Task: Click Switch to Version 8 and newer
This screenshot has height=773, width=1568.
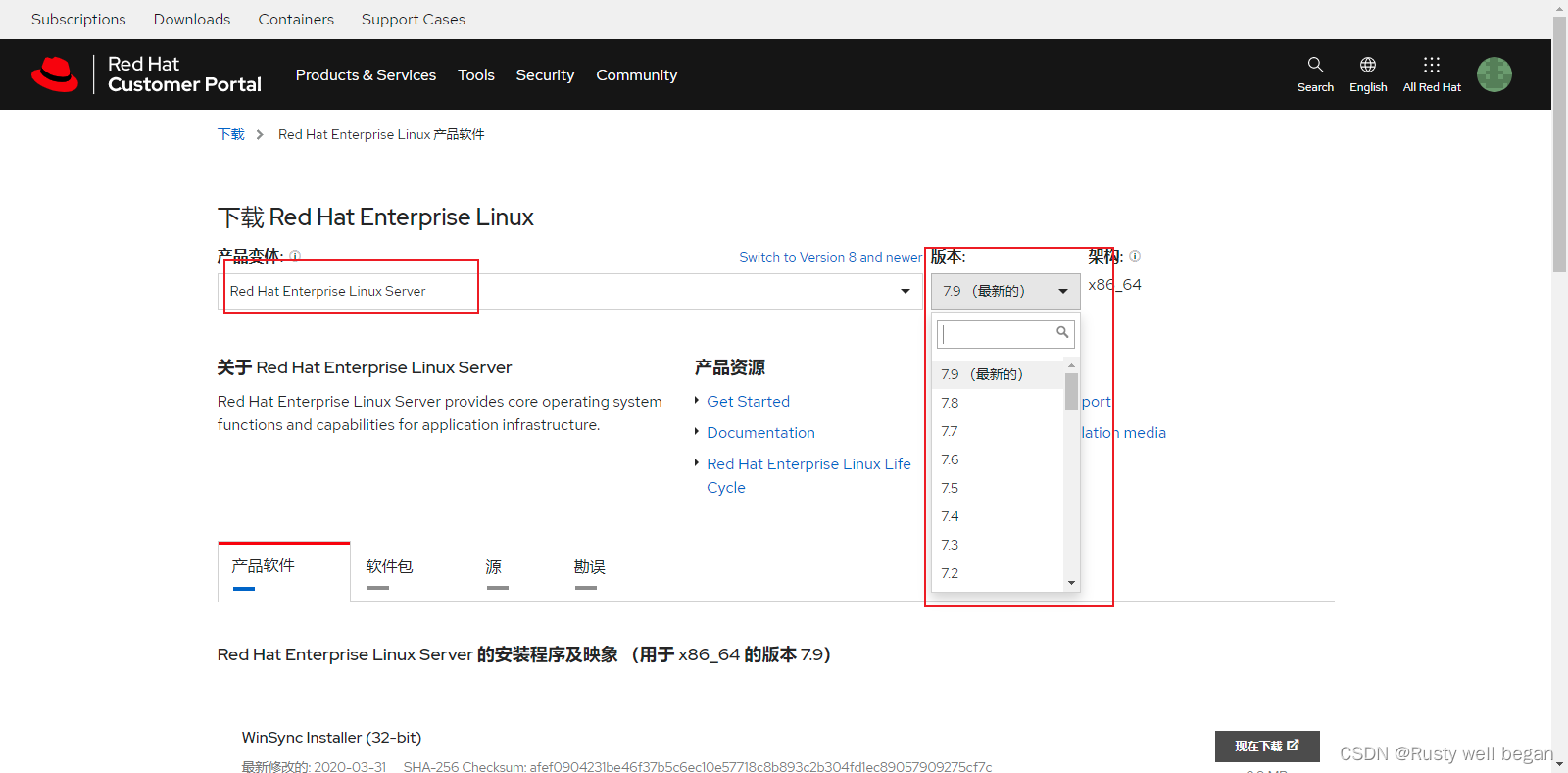Action: coord(830,257)
